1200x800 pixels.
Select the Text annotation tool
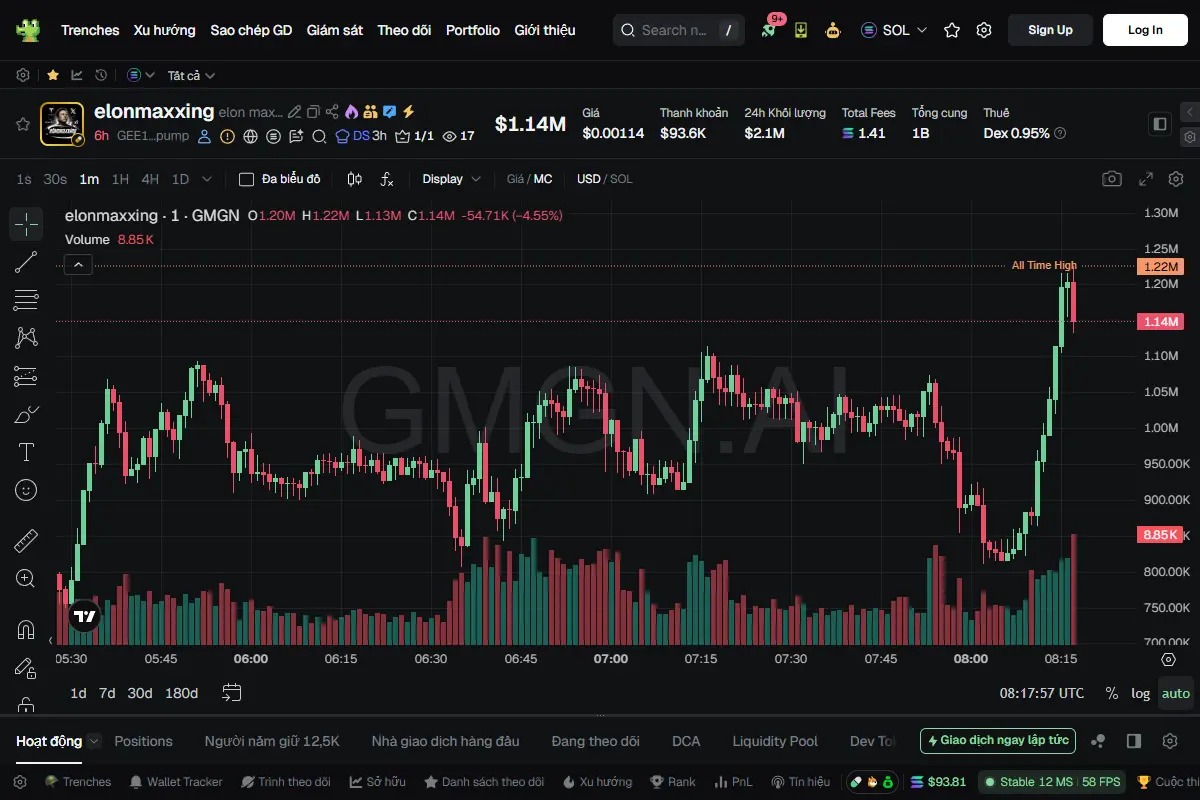pos(26,452)
